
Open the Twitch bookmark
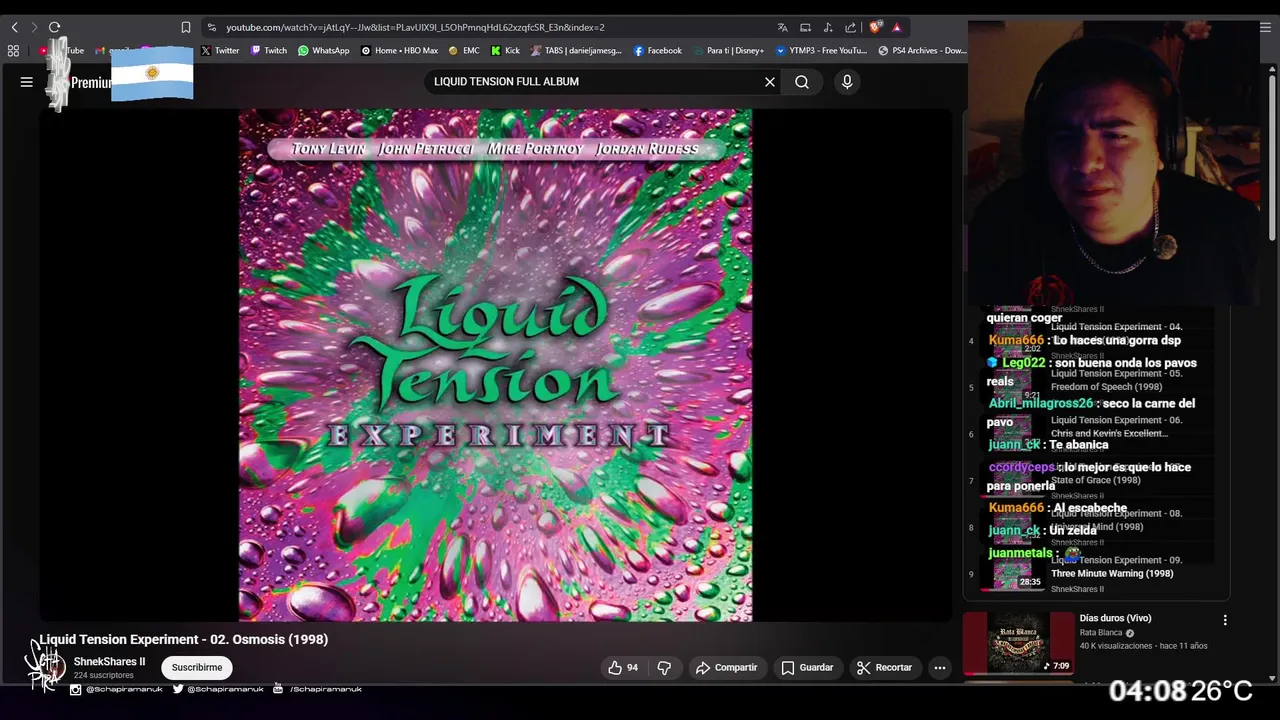click(x=269, y=50)
